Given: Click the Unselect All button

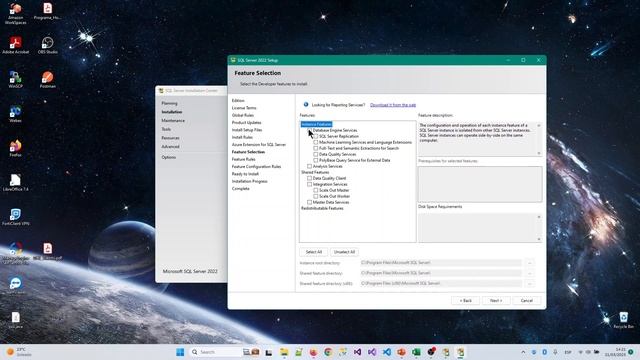Looking at the screenshot, I should (344, 252).
